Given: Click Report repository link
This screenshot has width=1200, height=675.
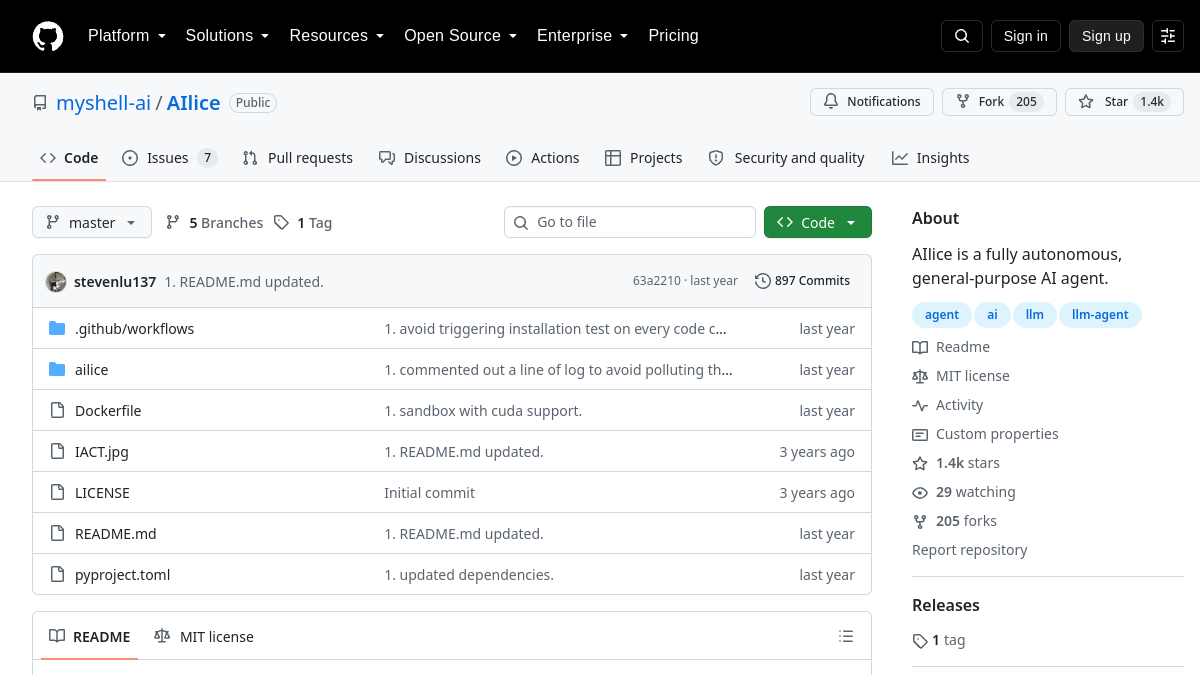Looking at the screenshot, I should coord(969,550).
